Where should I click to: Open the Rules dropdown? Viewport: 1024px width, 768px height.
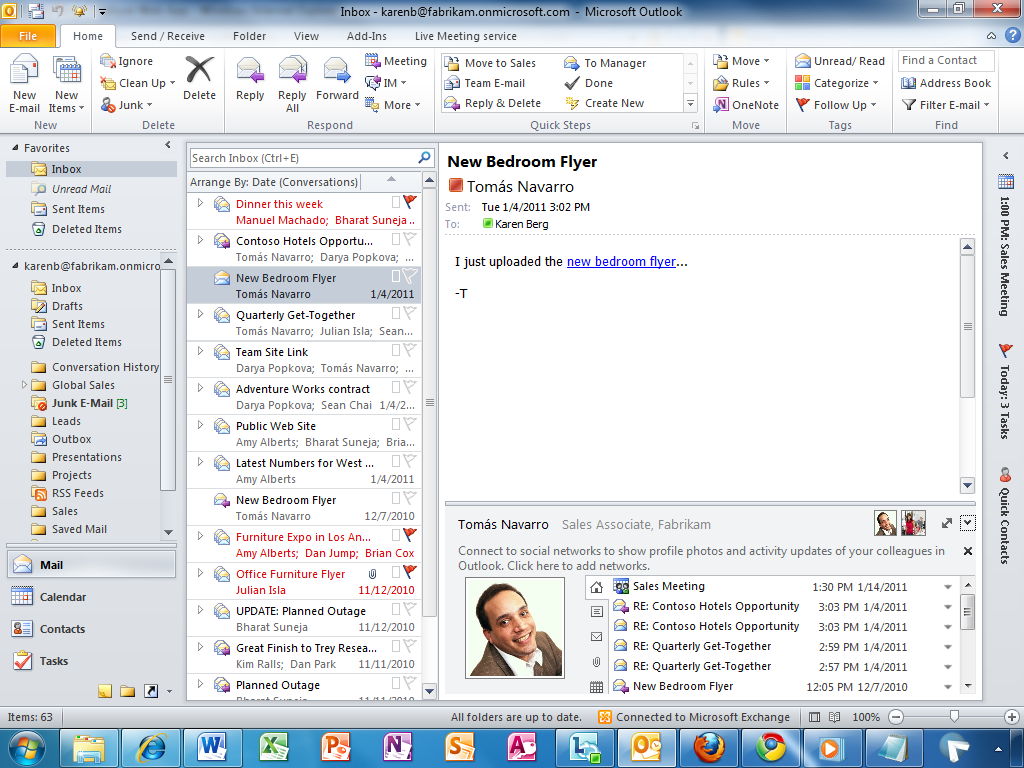click(741, 83)
